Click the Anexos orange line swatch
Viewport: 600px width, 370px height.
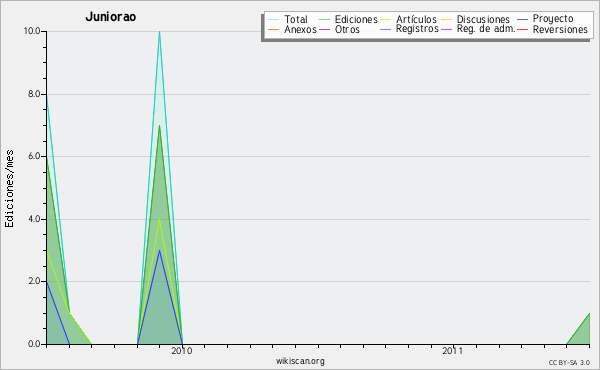[x=274, y=29]
